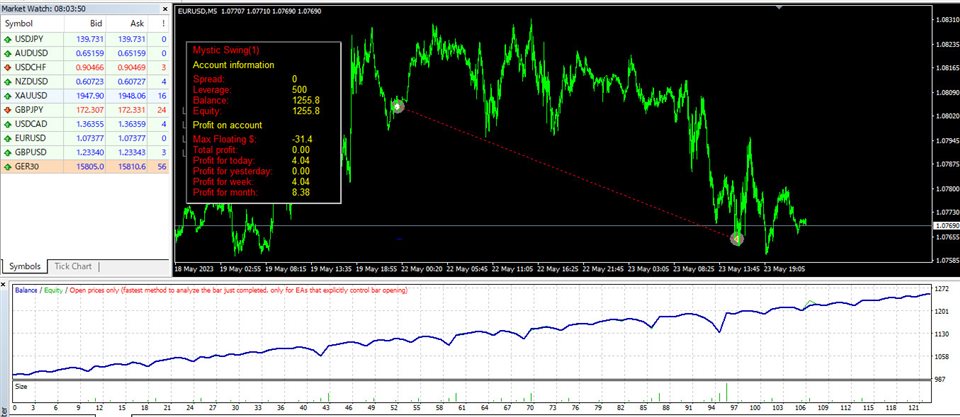Click GER30 bid value 15805.0
The height and width of the screenshot is (417, 960).
(88, 167)
